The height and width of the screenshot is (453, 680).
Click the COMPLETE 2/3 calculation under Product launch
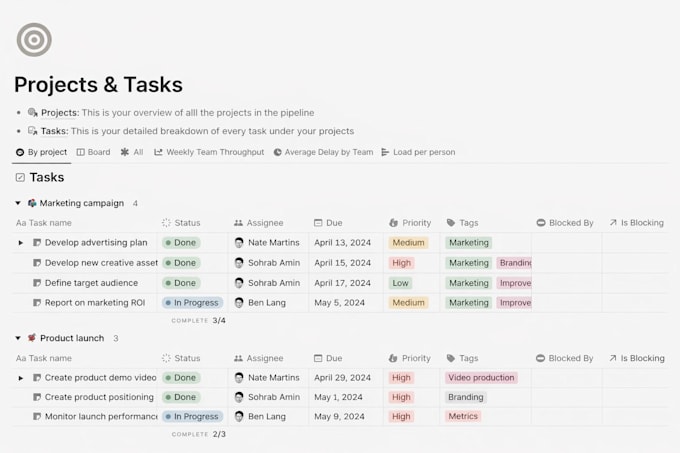point(199,434)
